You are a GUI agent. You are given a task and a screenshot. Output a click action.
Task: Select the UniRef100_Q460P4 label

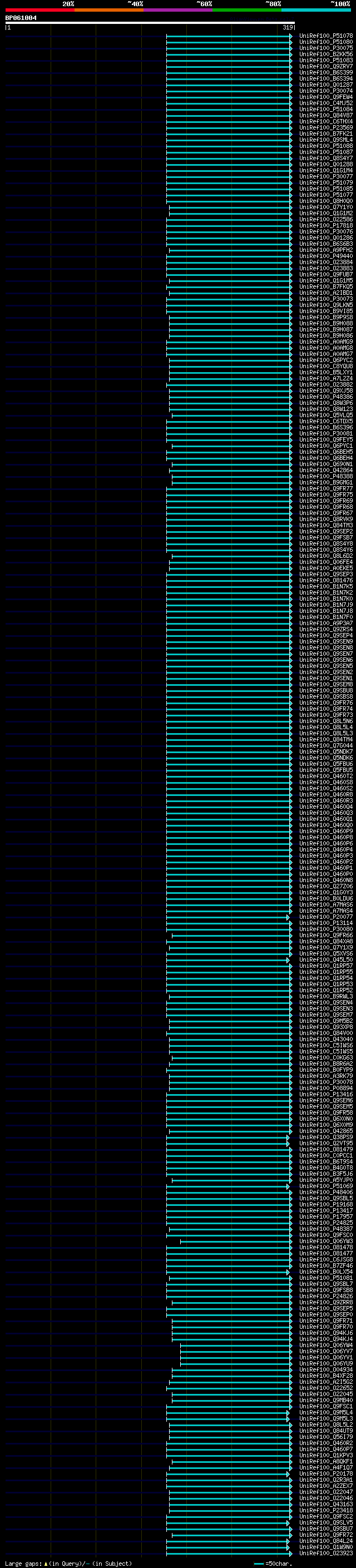pos(326,850)
